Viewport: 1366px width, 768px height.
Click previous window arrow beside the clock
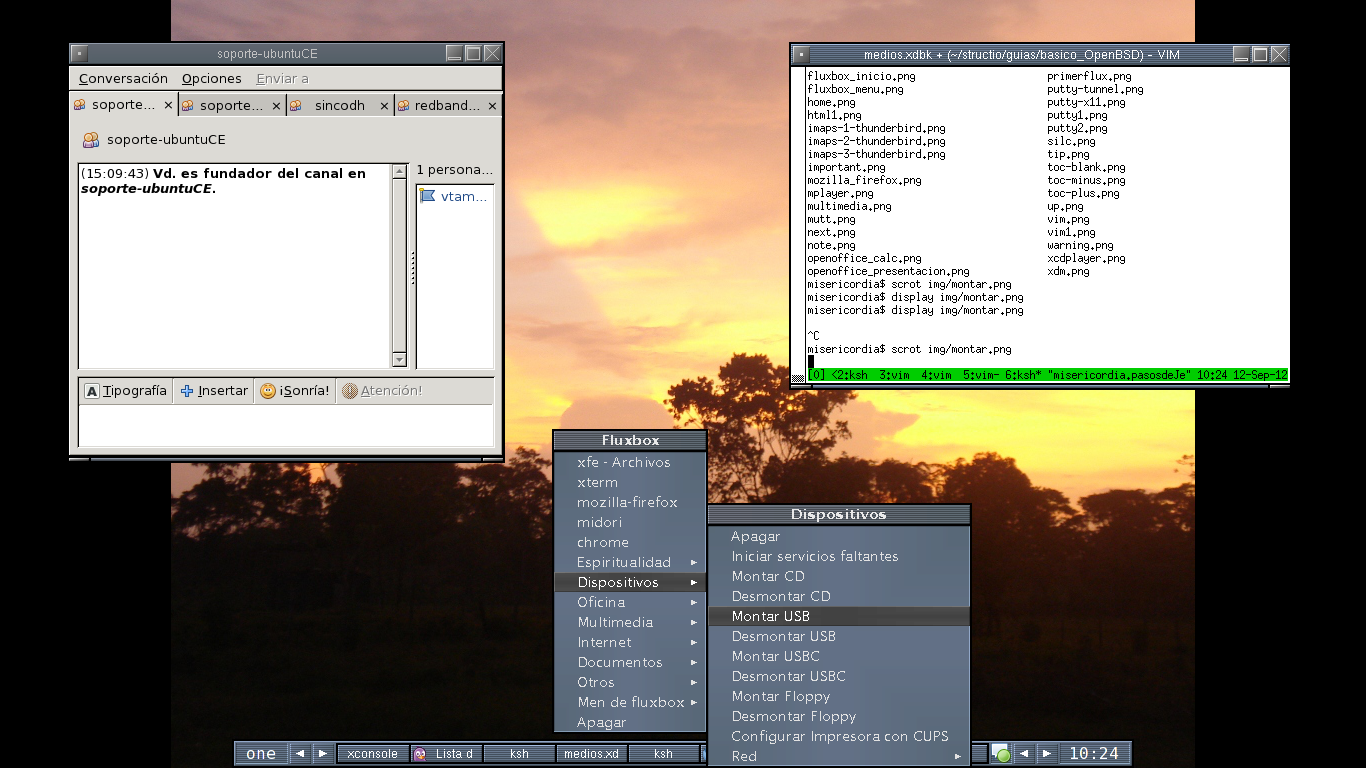1024,754
